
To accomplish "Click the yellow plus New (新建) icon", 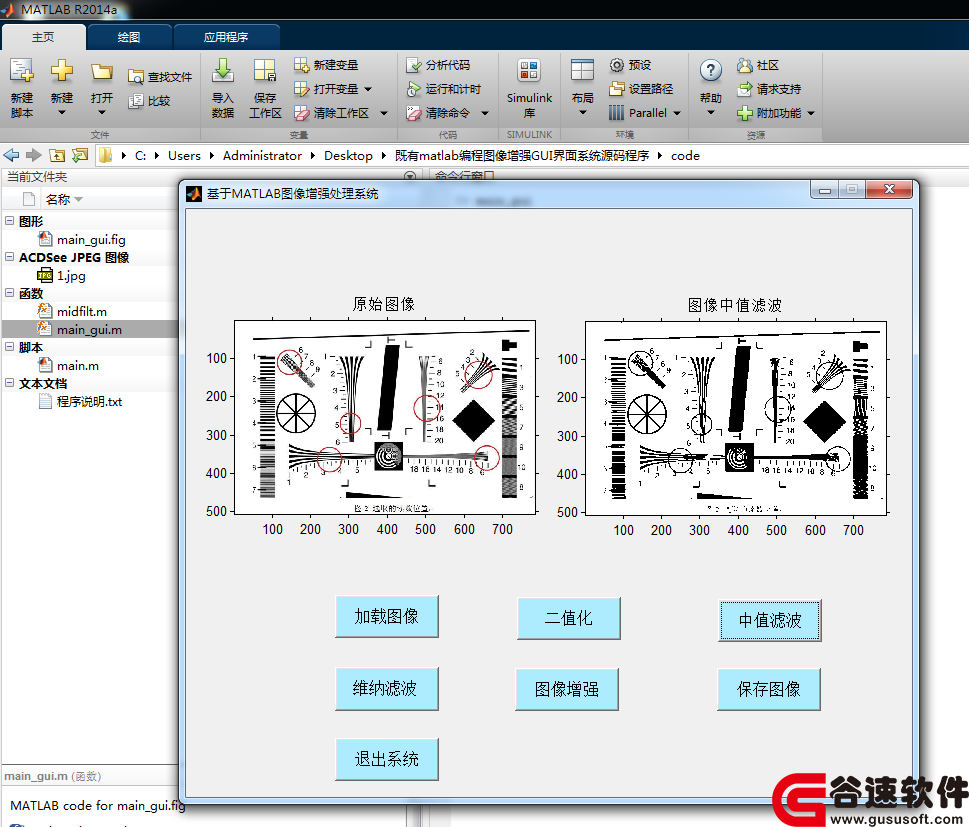I will point(62,71).
